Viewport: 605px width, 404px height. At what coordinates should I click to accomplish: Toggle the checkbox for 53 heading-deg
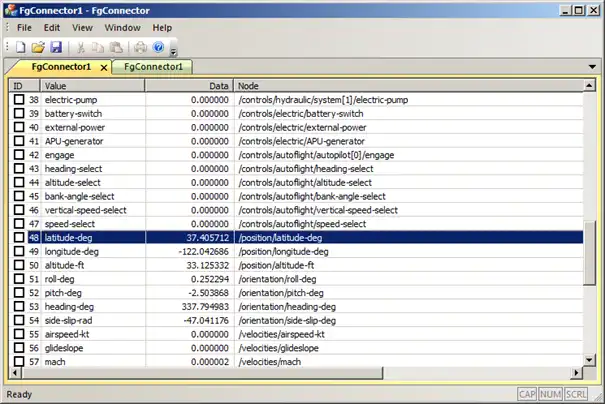click(x=19, y=306)
